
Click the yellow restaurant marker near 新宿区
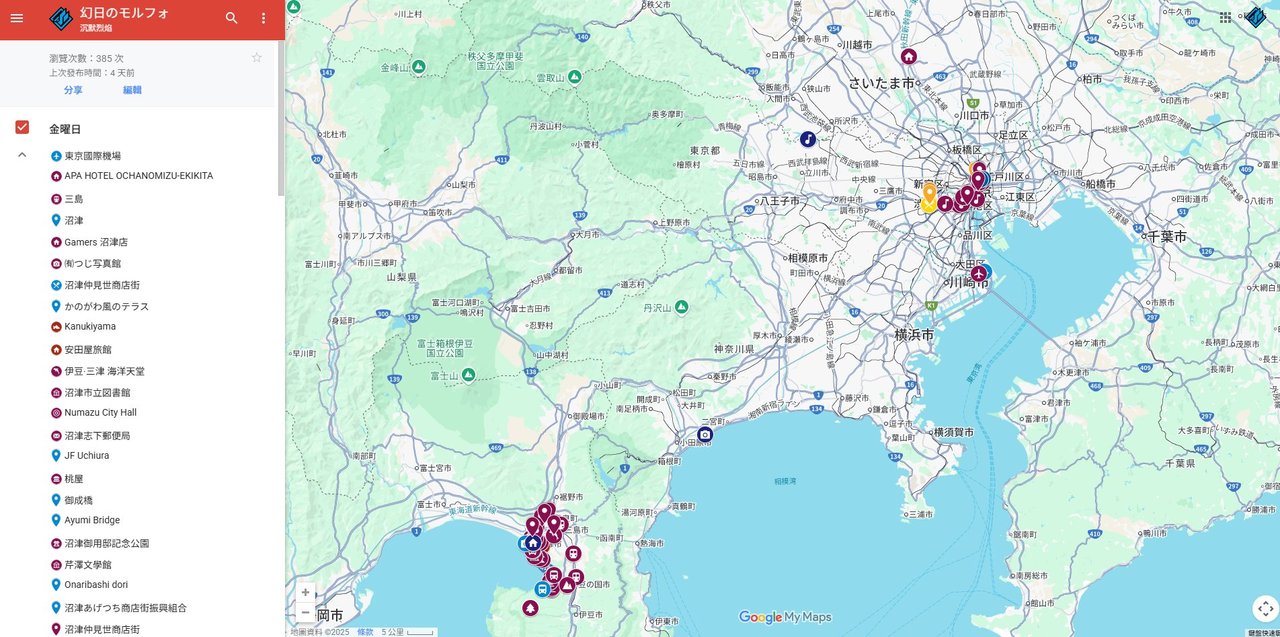click(928, 205)
